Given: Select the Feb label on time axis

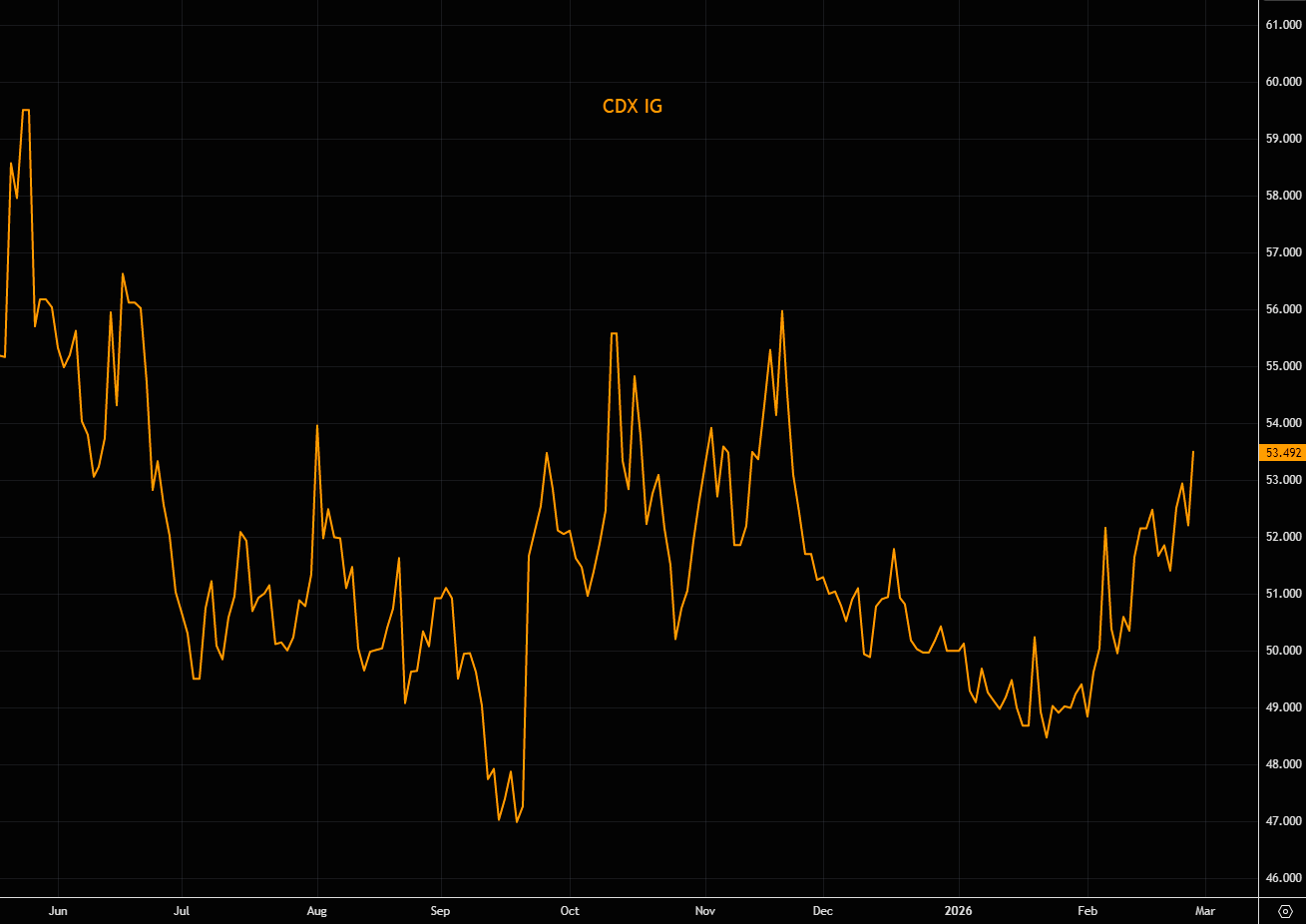Looking at the screenshot, I should (x=1088, y=911).
